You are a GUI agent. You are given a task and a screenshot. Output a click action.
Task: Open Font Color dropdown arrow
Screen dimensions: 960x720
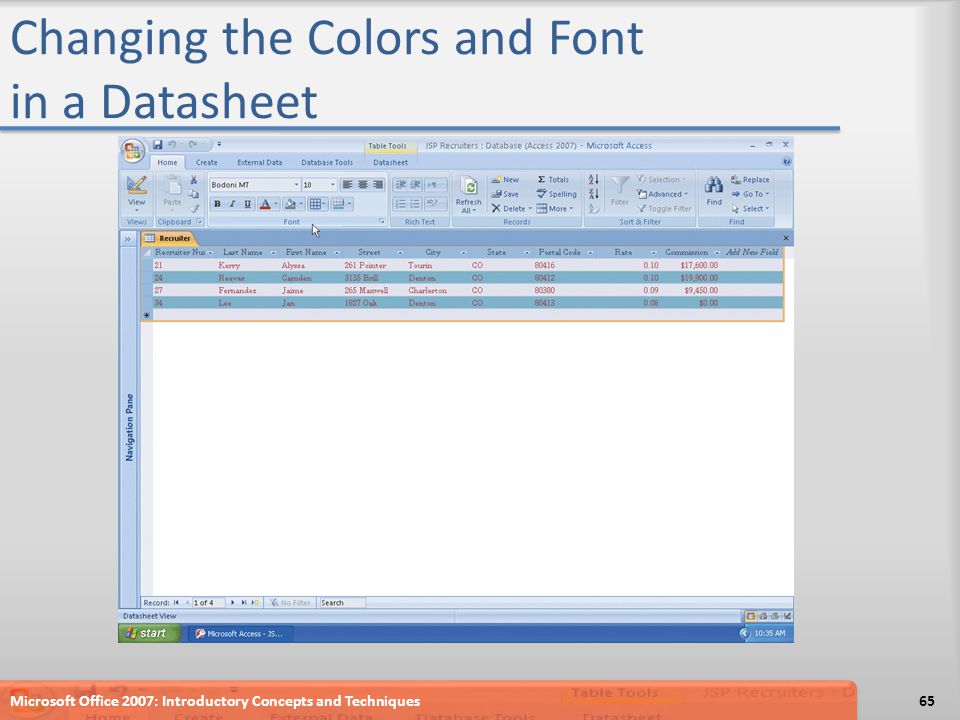[276, 204]
